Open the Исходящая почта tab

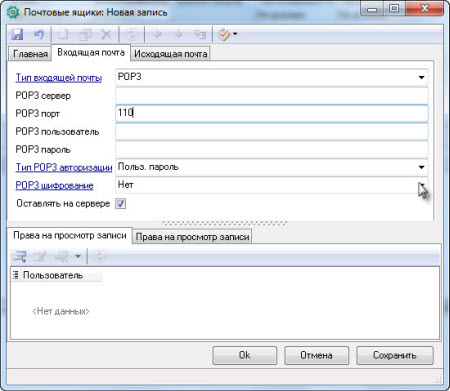coord(171,54)
